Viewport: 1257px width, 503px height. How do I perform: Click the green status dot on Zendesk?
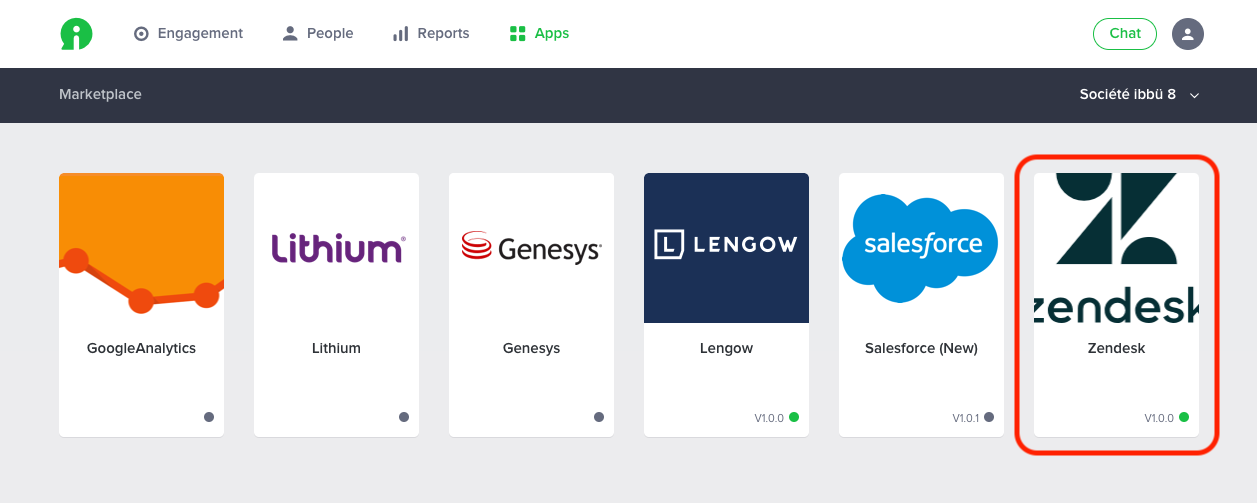(1184, 417)
